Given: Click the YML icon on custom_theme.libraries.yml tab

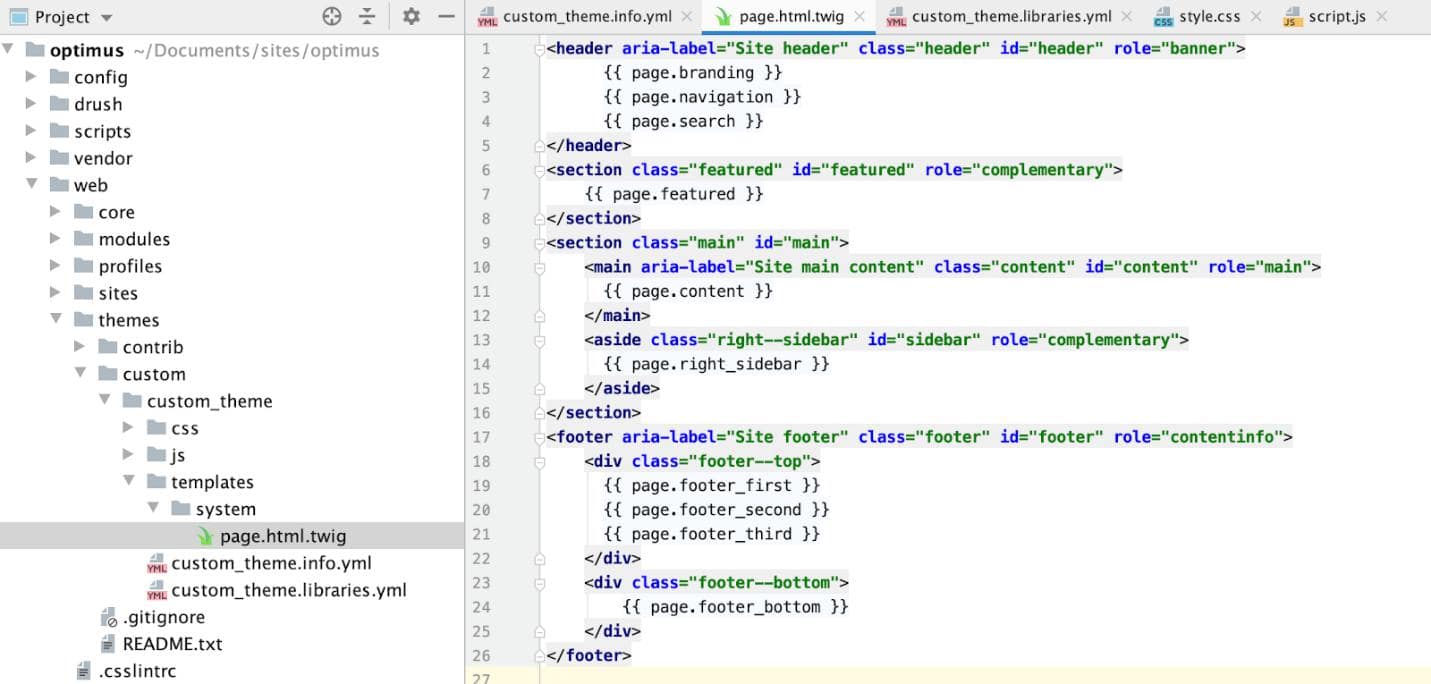Looking at the screenshot, I should pos(896,16).
